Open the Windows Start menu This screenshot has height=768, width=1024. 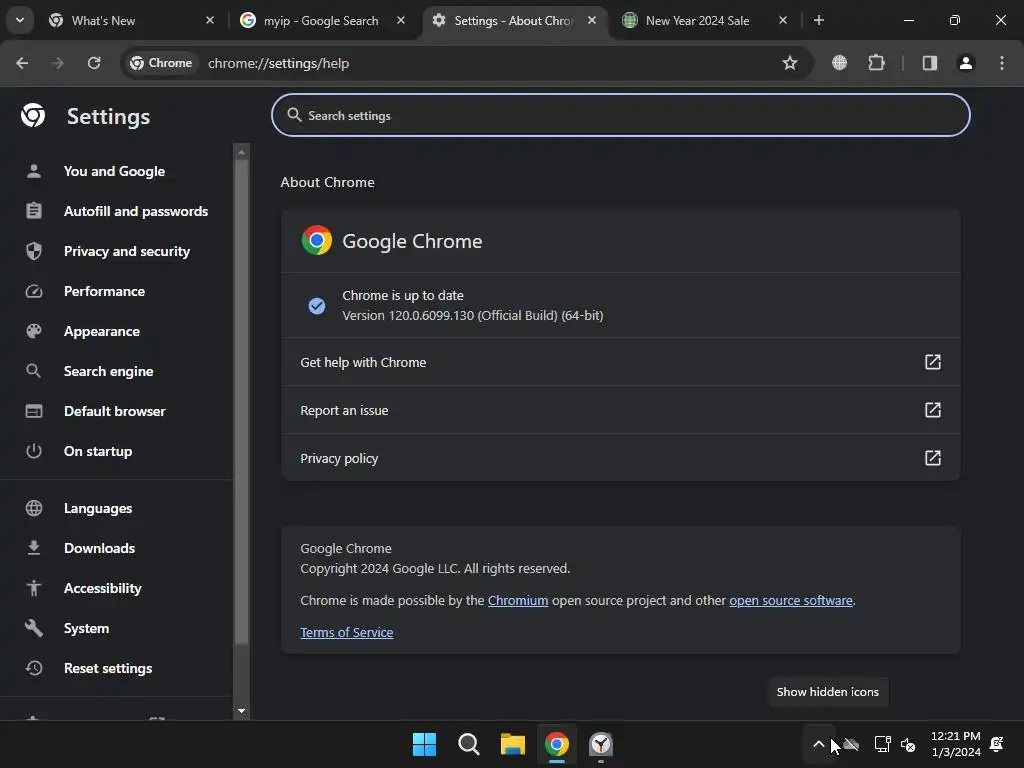pos(424,744)
